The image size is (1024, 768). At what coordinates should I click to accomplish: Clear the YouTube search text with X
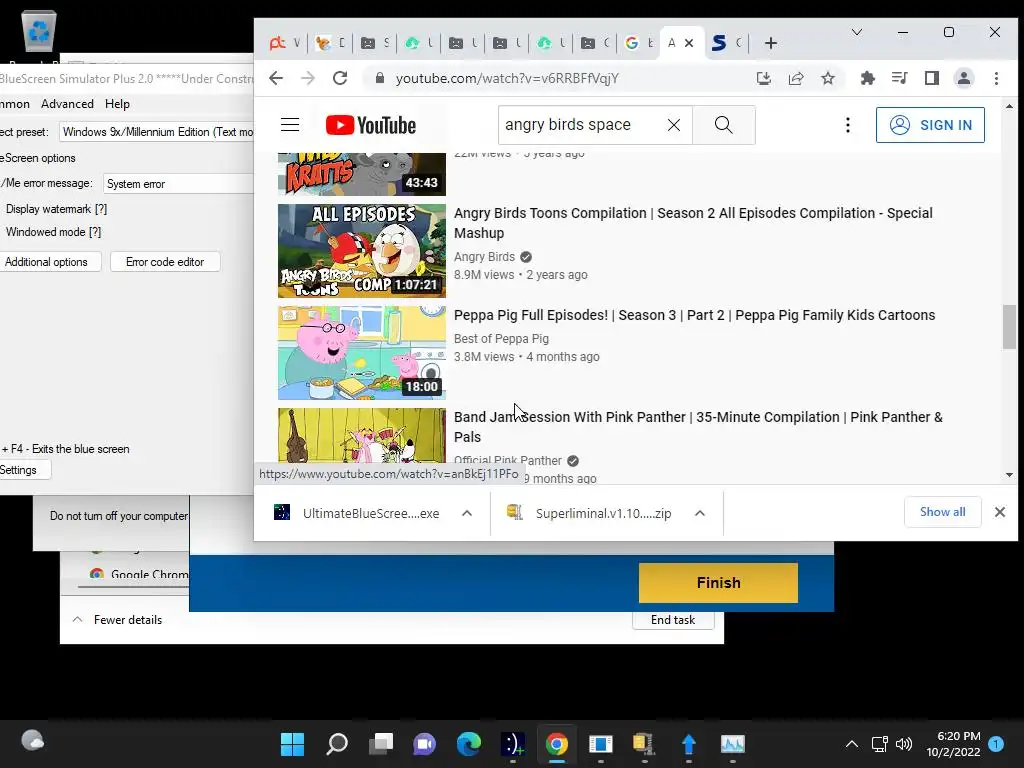(674, 125)
